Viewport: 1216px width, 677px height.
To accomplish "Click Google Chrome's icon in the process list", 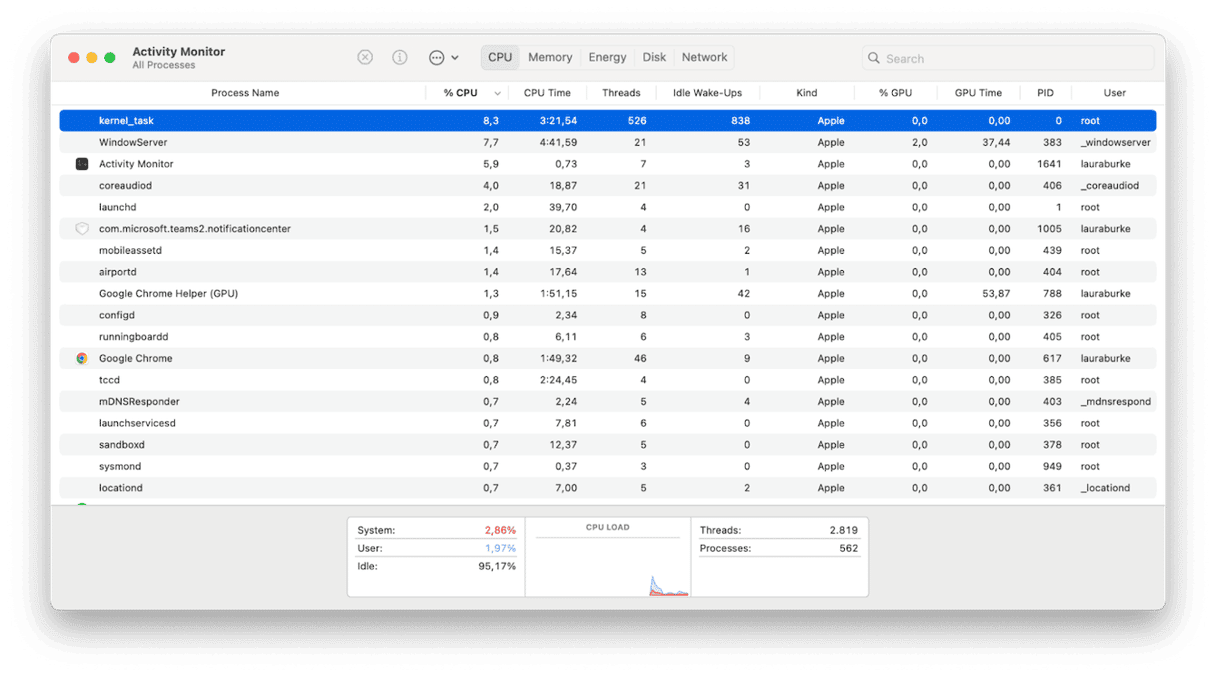I will 81,357.
